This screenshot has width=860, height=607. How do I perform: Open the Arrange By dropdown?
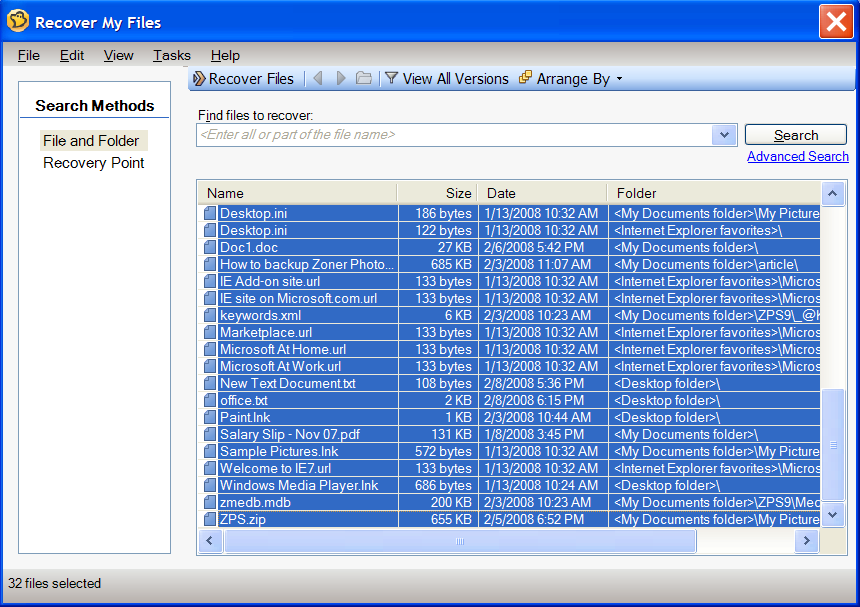pyautogui.click(x=571, y=79)
